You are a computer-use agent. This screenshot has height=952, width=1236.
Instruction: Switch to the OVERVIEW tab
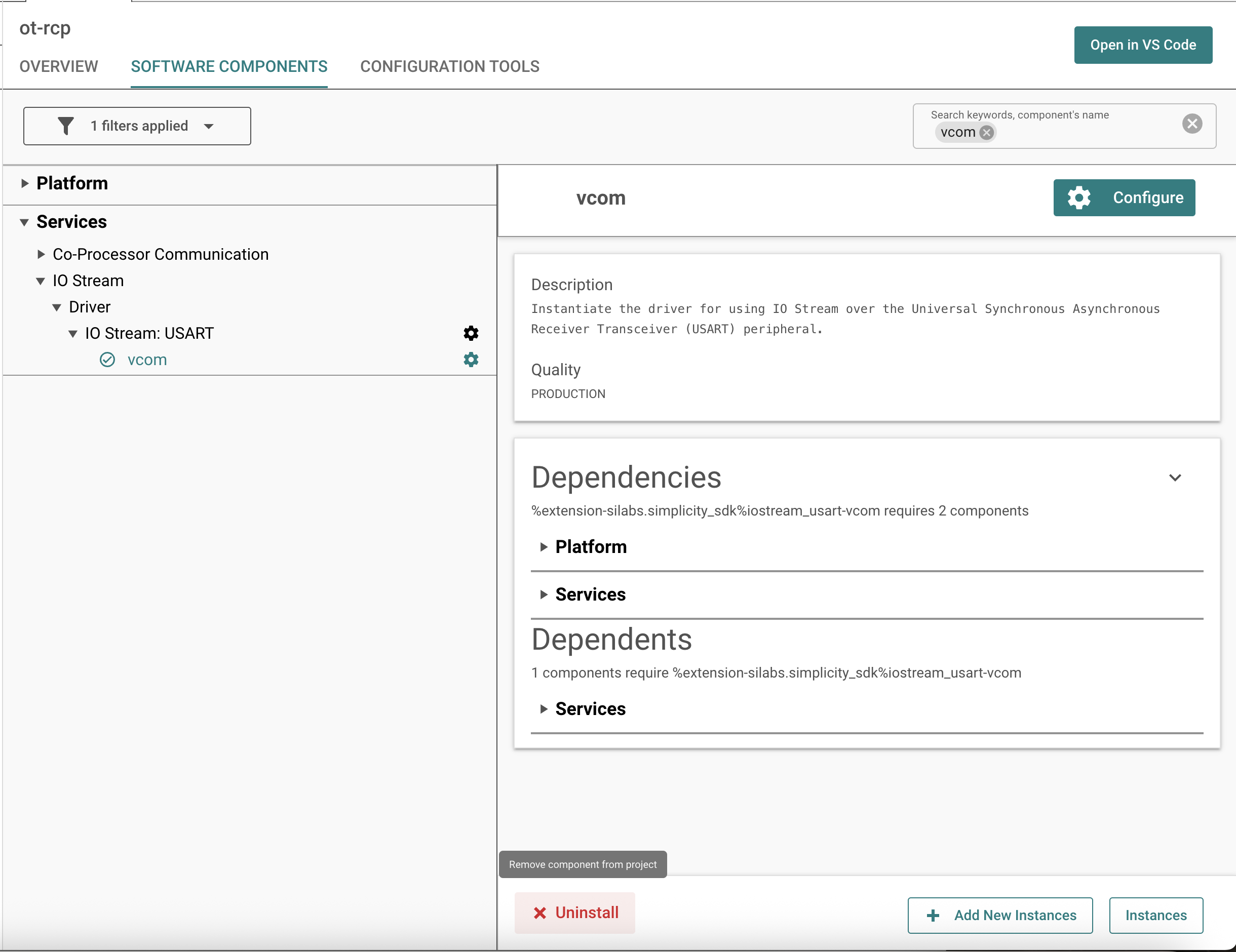coord(58,66)
